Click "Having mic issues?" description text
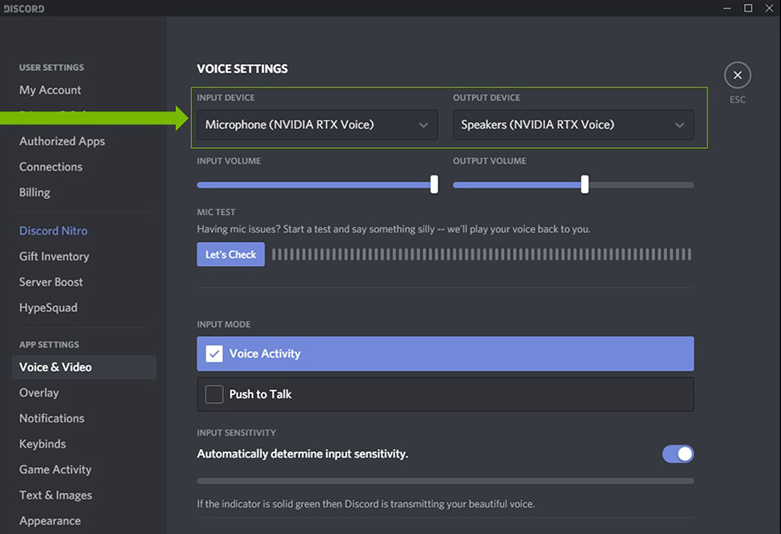Screen dimensions: 781x534 pos(393,229)
